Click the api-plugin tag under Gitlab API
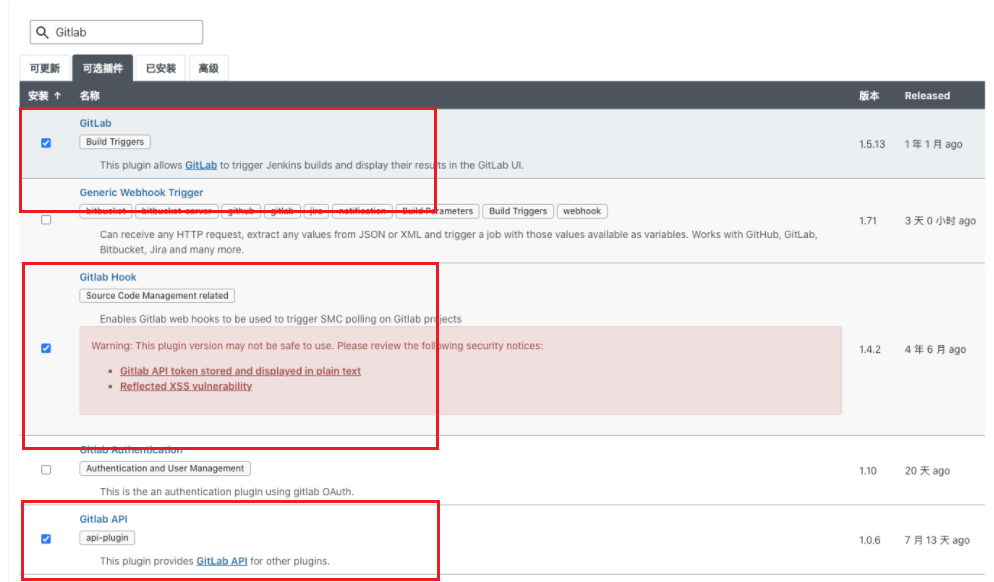Image resolution: width=994 pixels, height=582 pixels. point(107,537)
